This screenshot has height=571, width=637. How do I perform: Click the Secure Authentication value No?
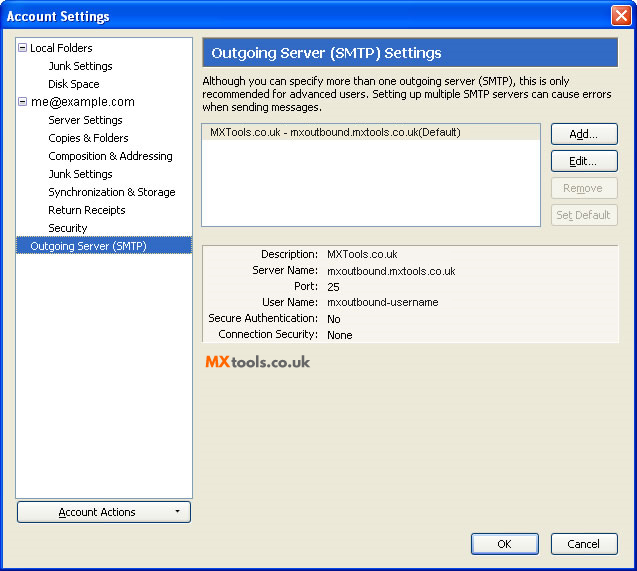[334, 319]
